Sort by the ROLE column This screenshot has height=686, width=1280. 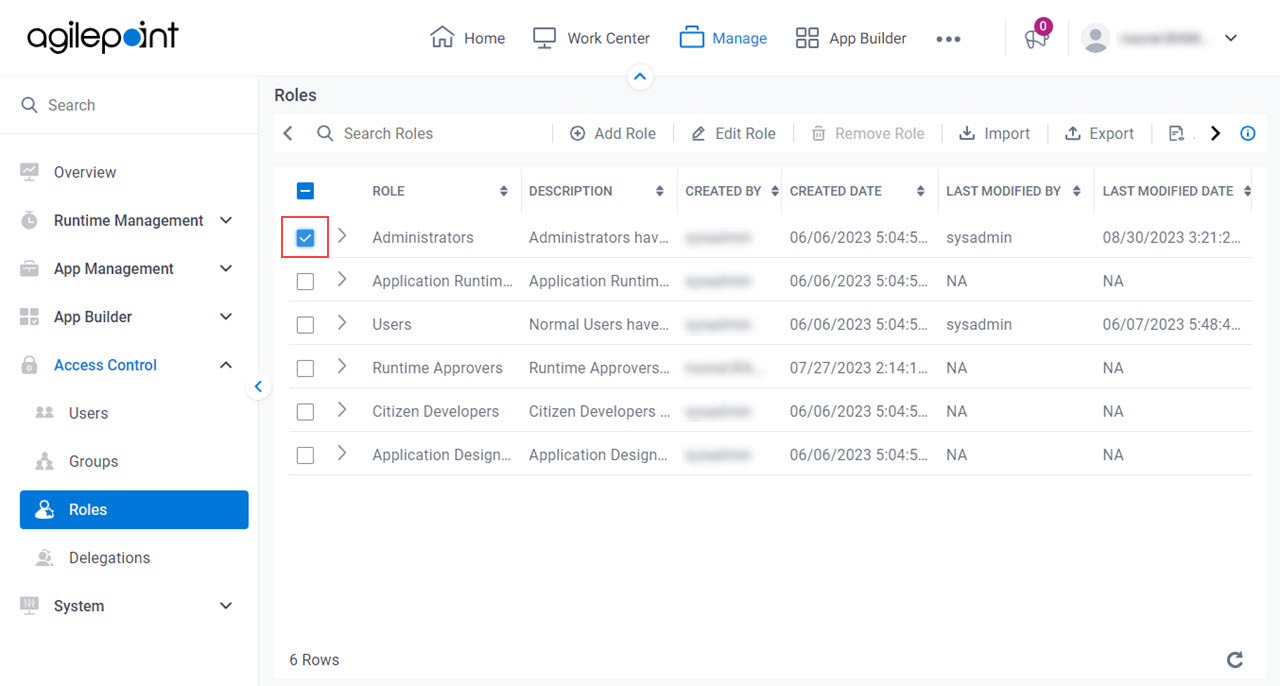coord(503,191)
